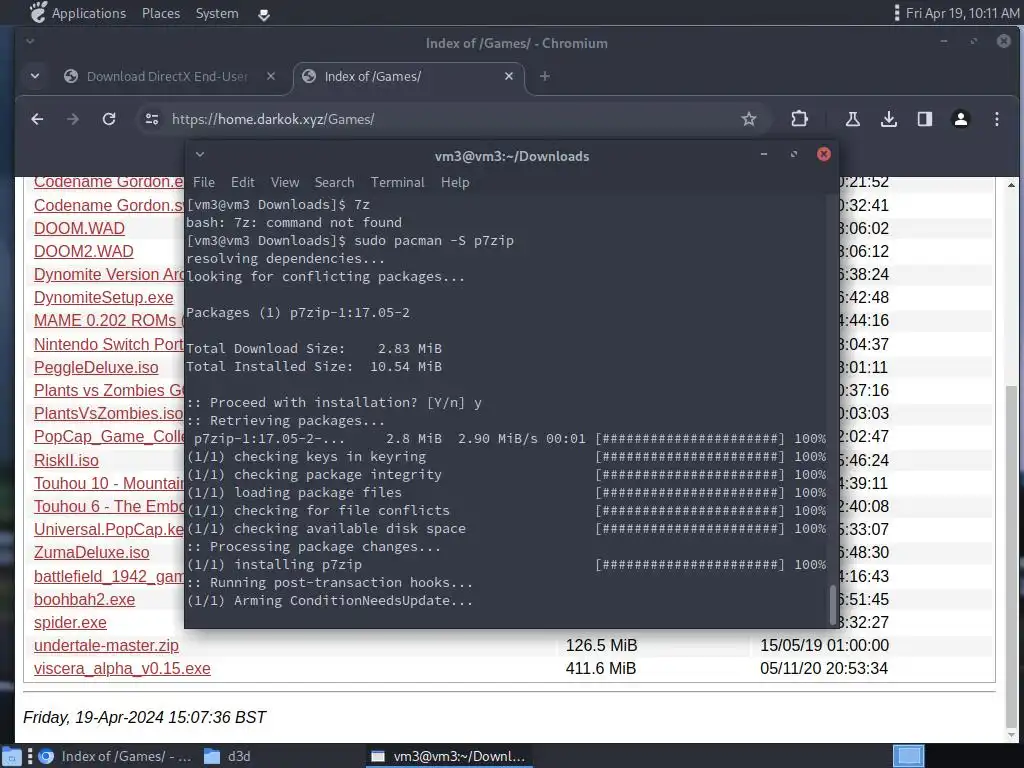Image resolution: width=1024 pixels, height=768 pixels.
Task: Open Chrome Labs flask icon
Action: 852,119
